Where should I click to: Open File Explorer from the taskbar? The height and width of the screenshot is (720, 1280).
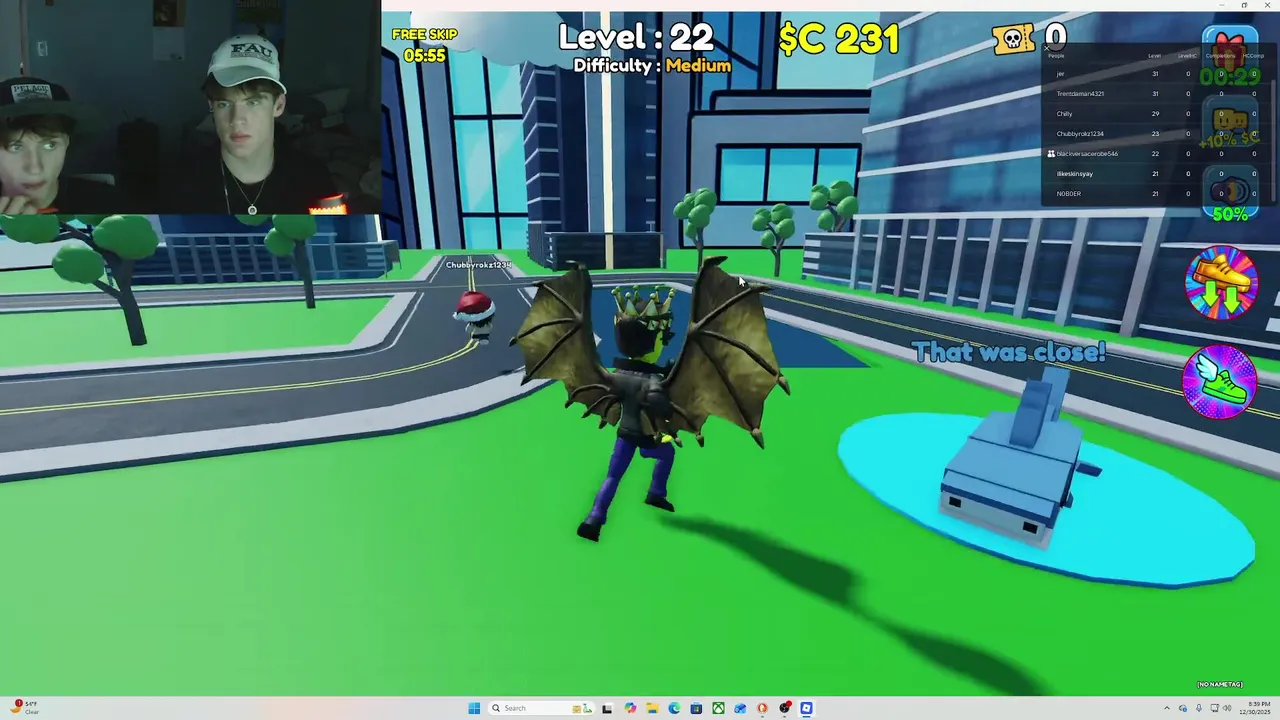click(651, 708)
